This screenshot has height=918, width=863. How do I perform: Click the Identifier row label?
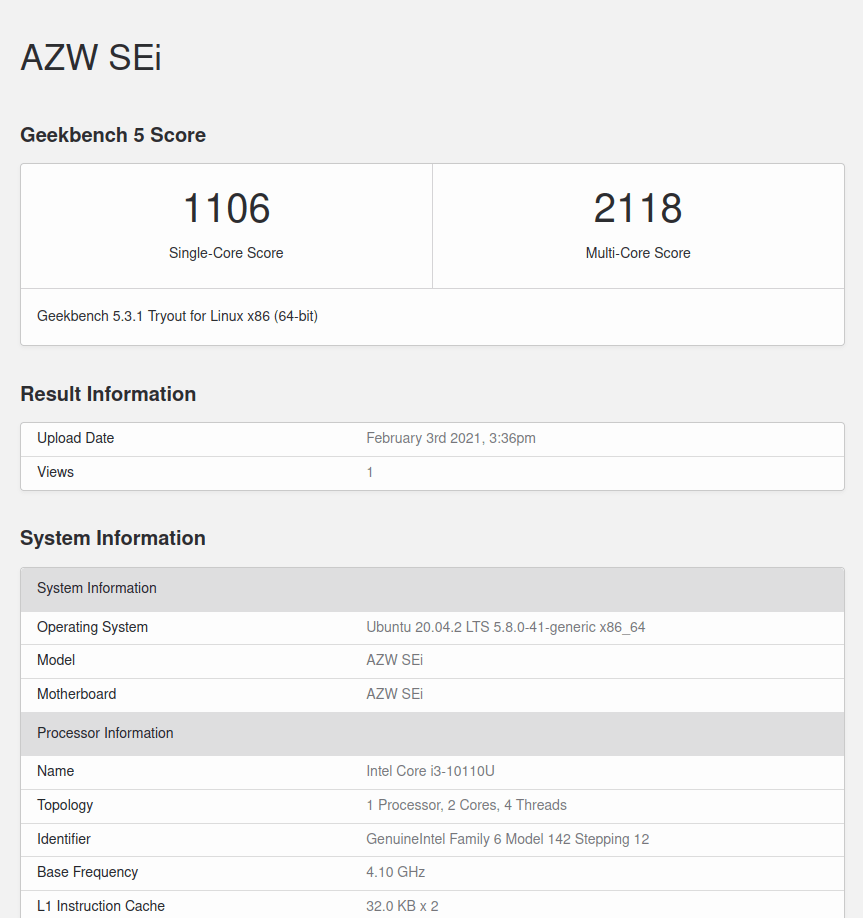[64, 839]
